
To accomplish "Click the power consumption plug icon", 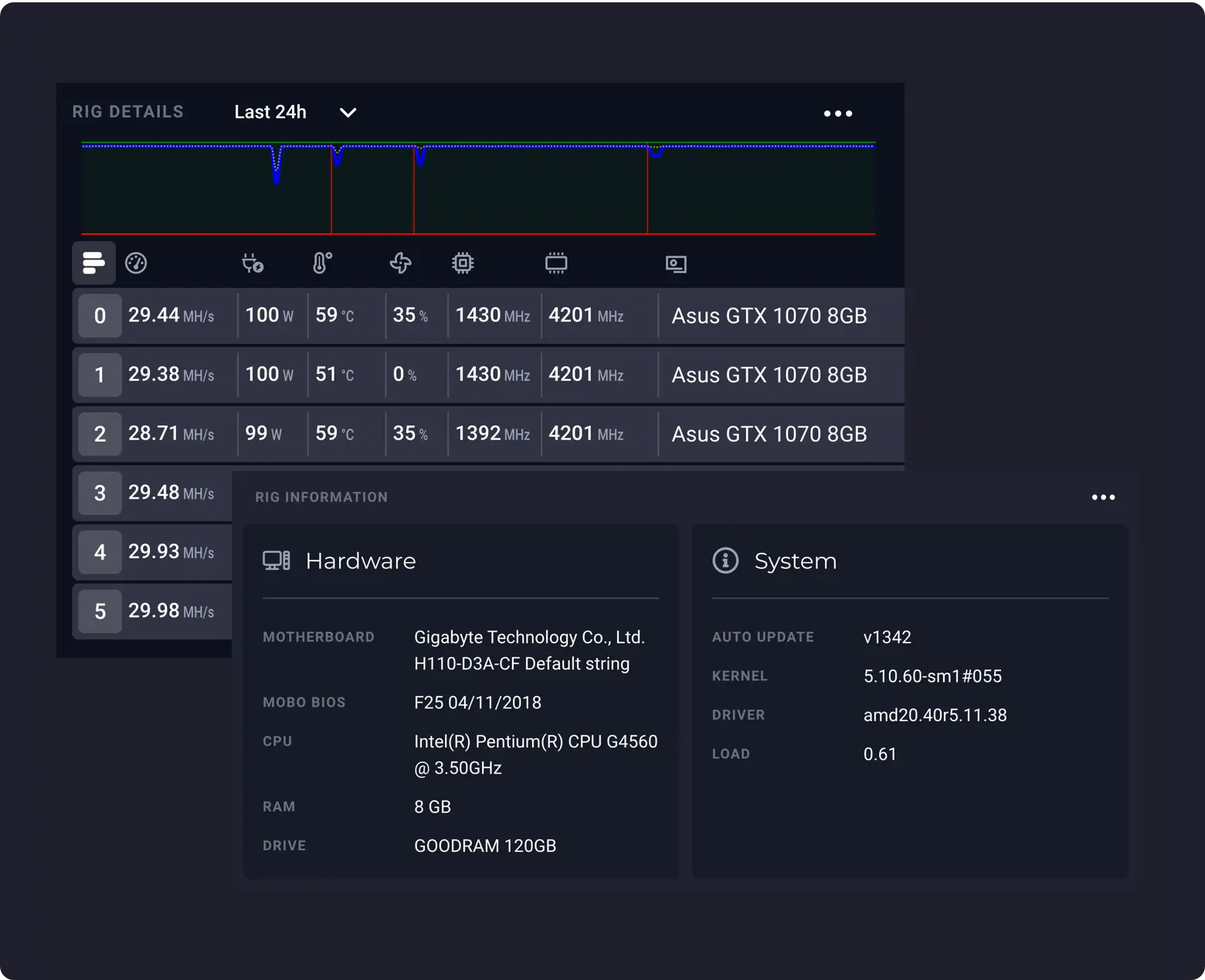I will tap(253, 263).
